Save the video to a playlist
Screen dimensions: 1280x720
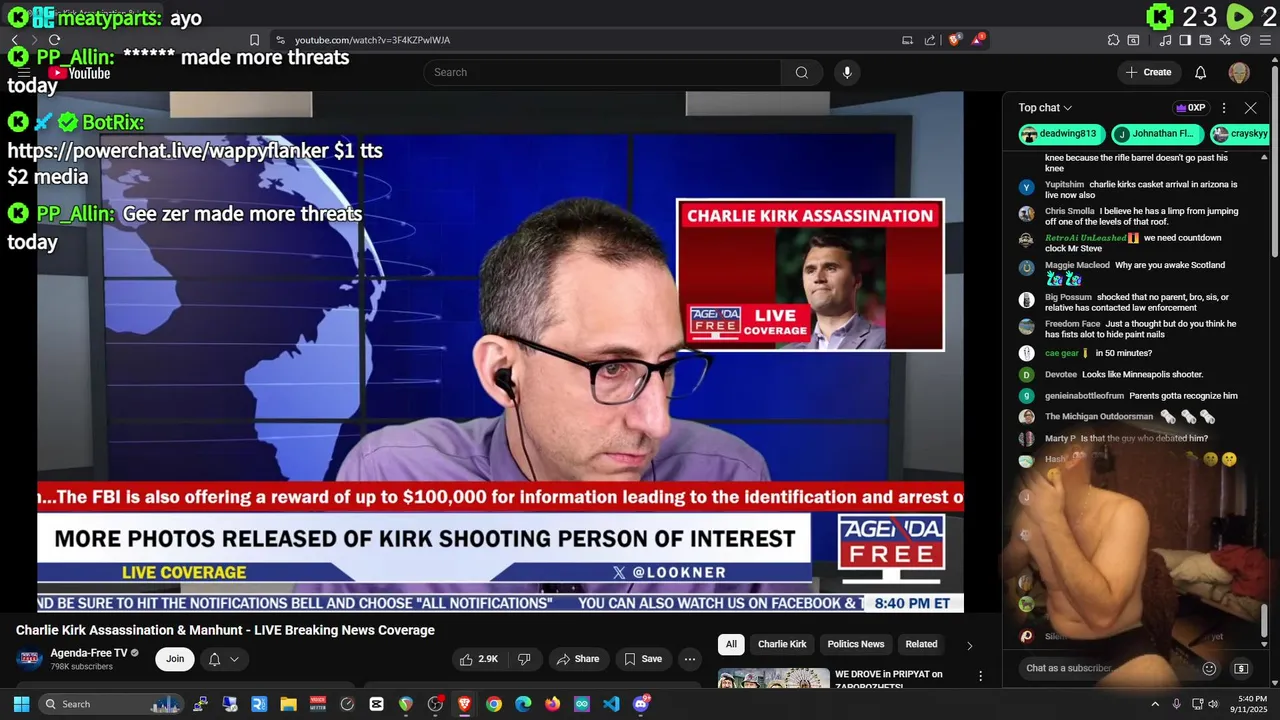click(x=643, y=659)
